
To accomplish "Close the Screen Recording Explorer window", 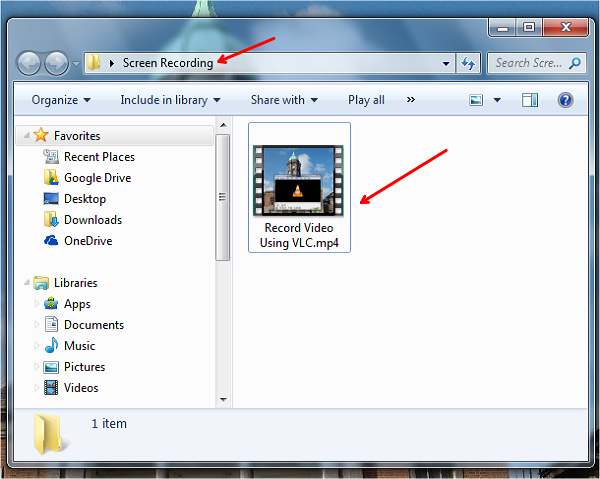I will coord(566,28).
